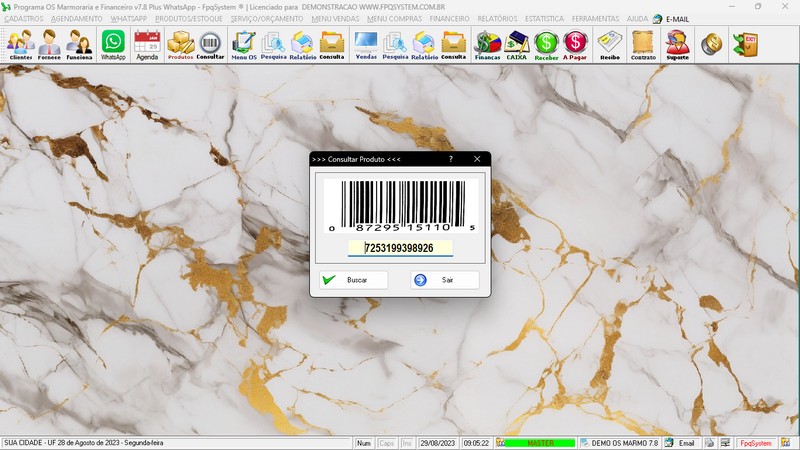Open the CAIXA cash register icon

517,44
